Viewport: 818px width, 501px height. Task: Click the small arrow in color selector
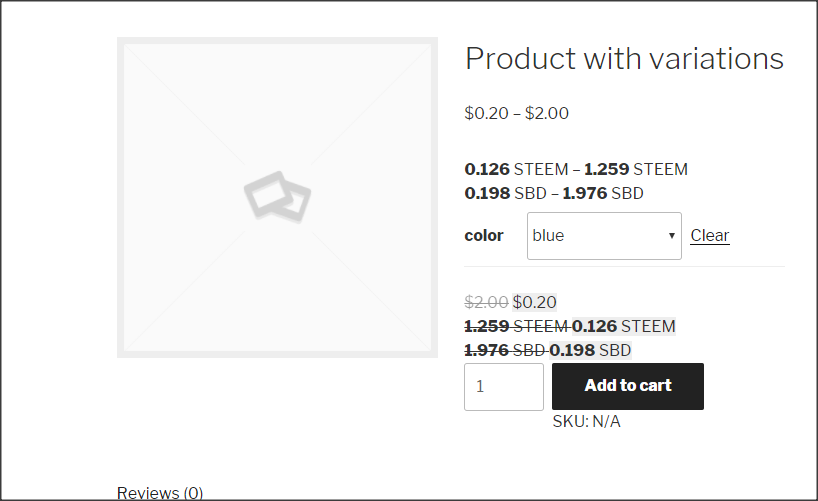672,236
